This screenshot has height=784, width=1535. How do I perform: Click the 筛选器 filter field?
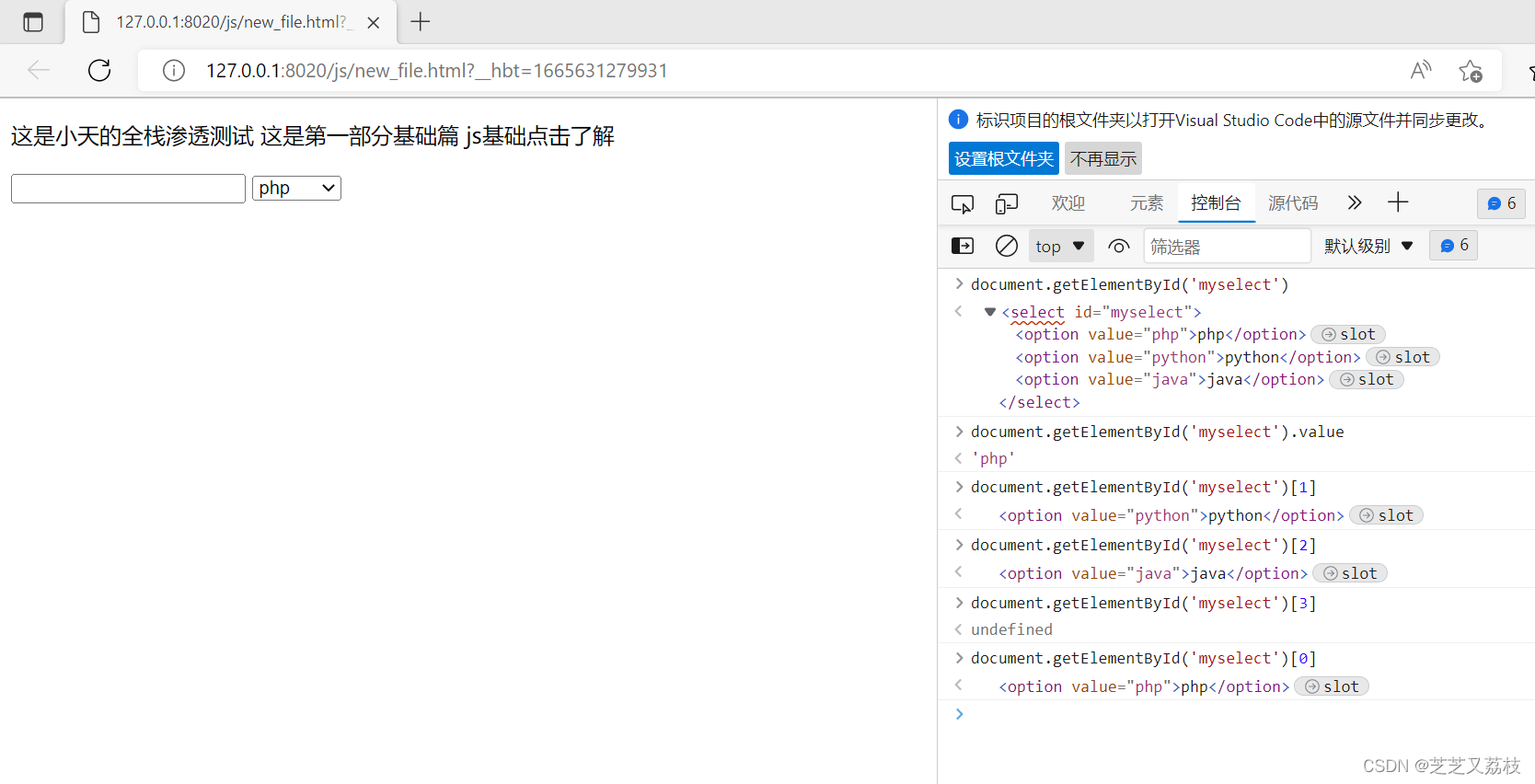pos(1228,246)
